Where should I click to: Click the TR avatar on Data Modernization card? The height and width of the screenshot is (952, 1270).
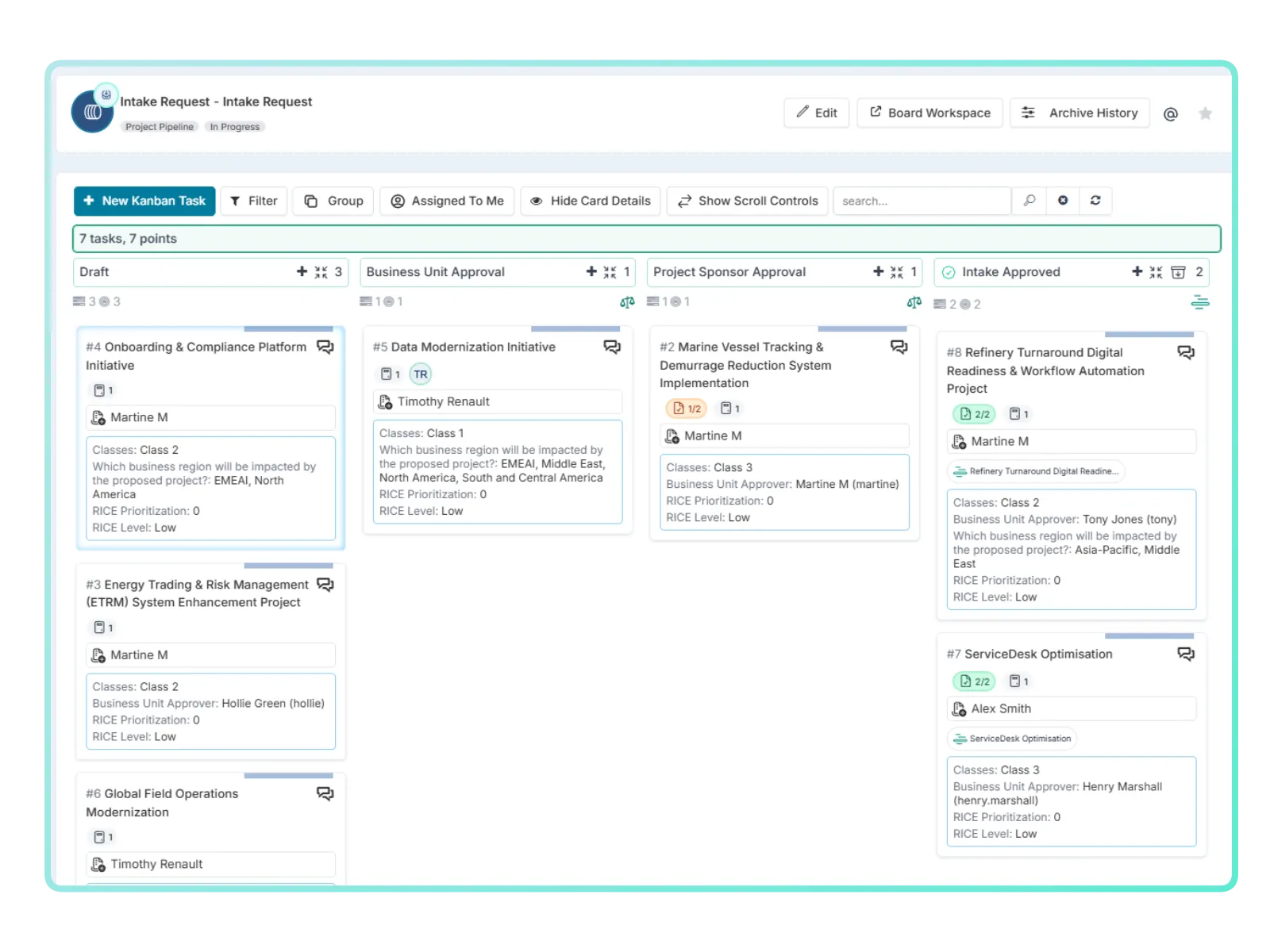(x=421, y=374)
